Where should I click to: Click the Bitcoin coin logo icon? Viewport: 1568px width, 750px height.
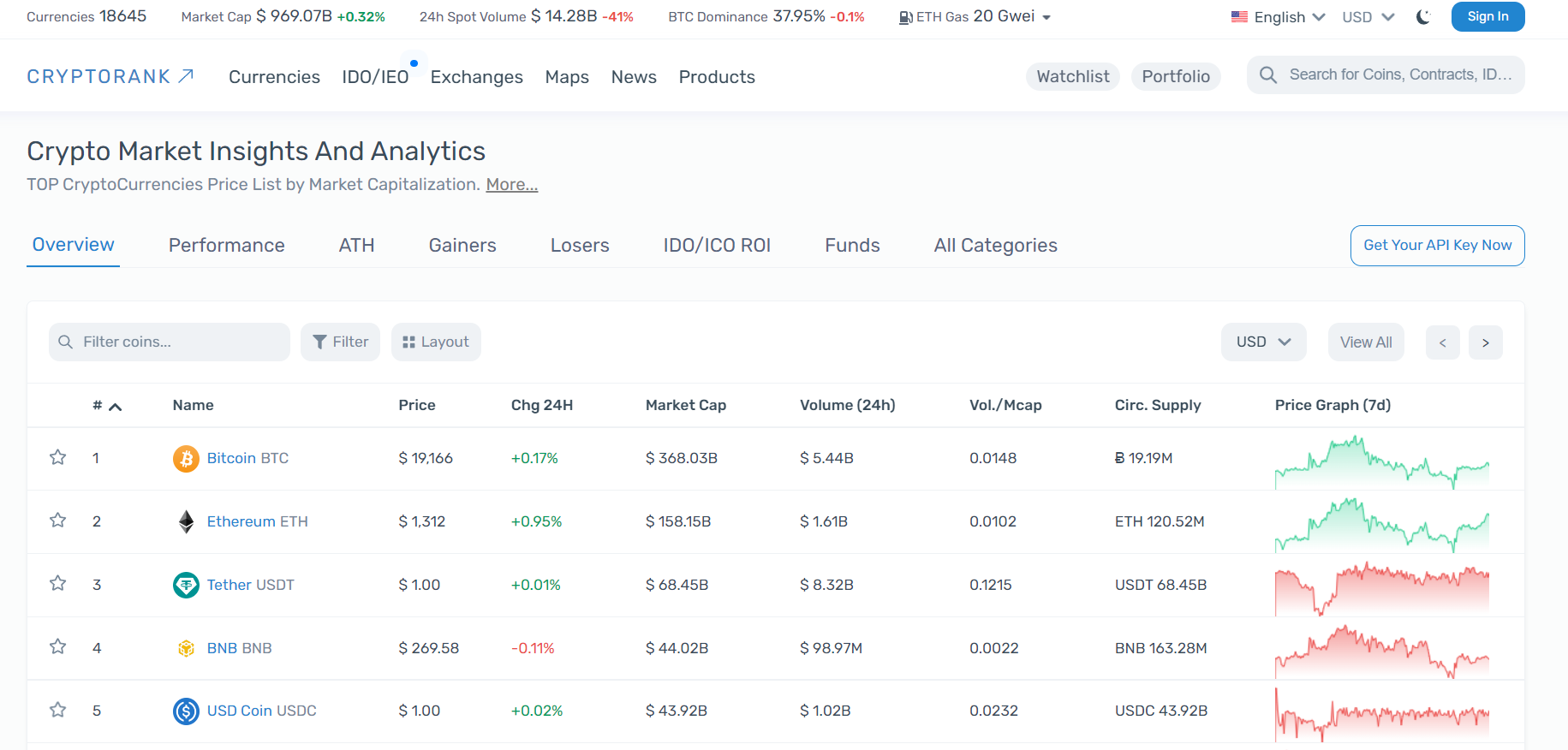[x=186, y=459]
